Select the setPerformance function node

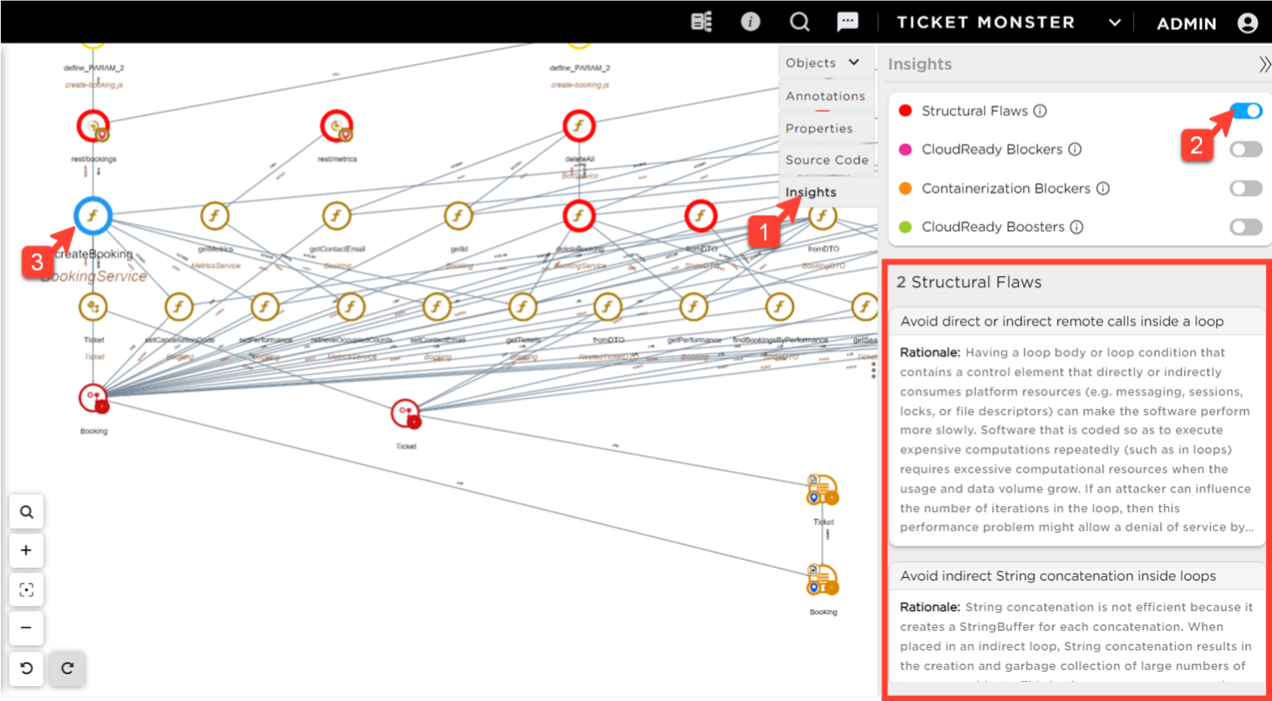(x=265, y=307)
